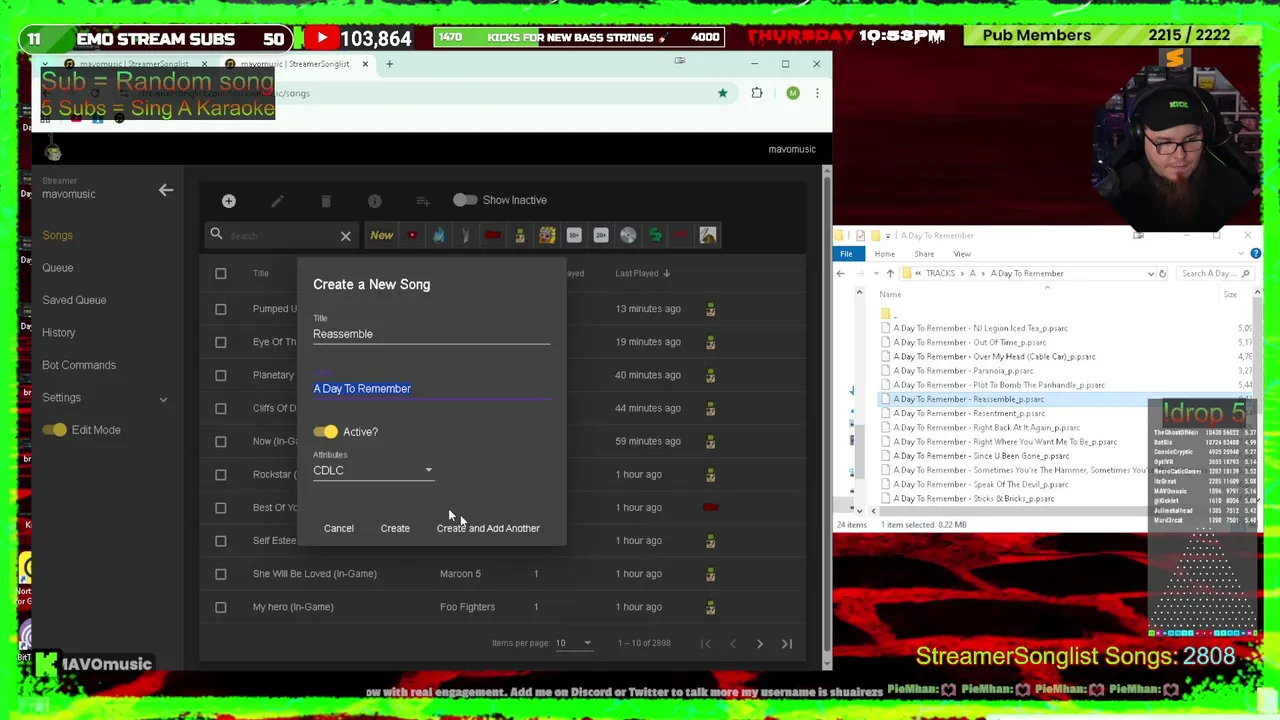
Task: Click the bookmark star in Chrome
Action: [x=722, y=93]
